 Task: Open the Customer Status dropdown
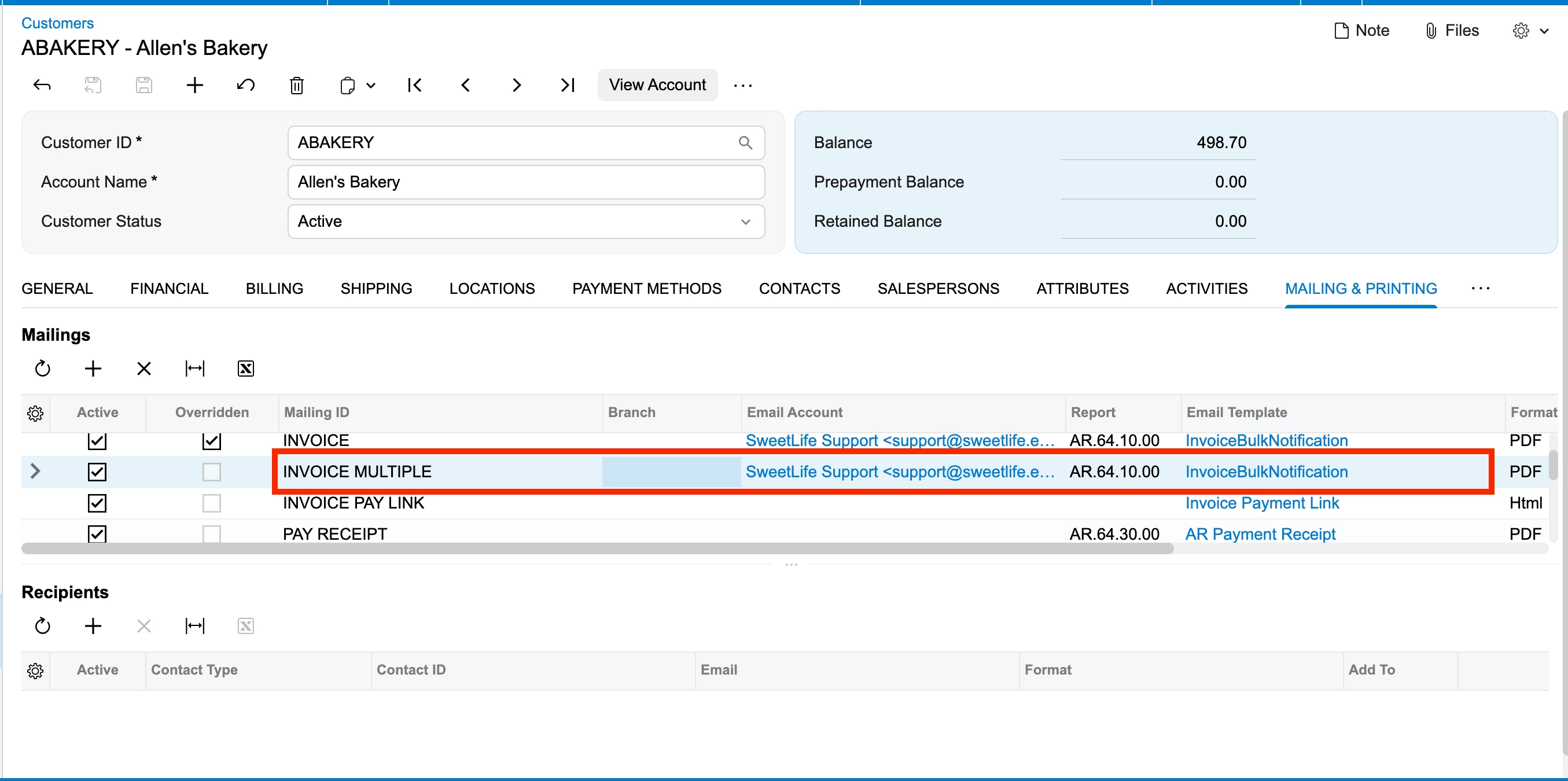[745, 222]
